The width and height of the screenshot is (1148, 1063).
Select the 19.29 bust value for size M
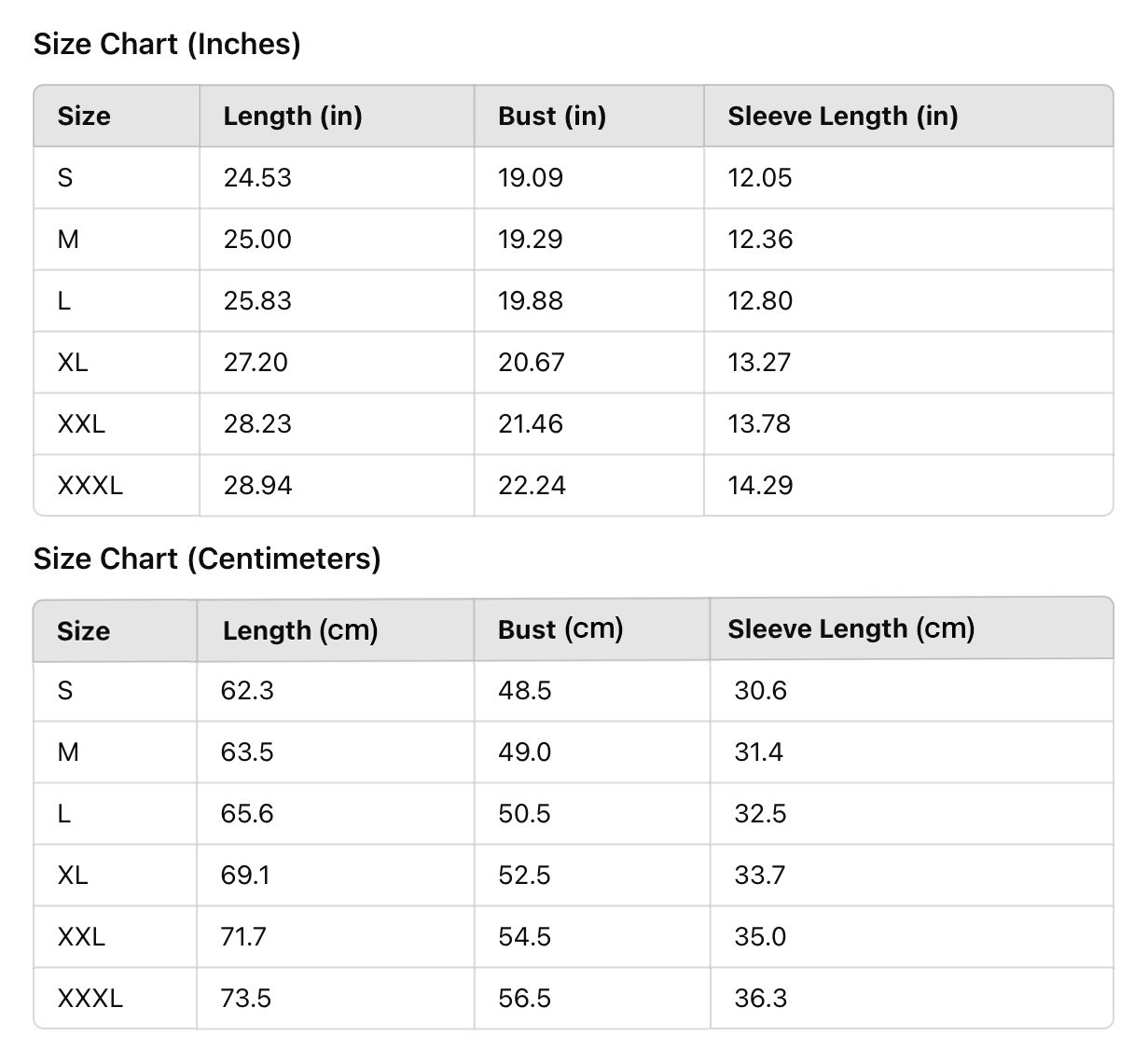(531, 239)
